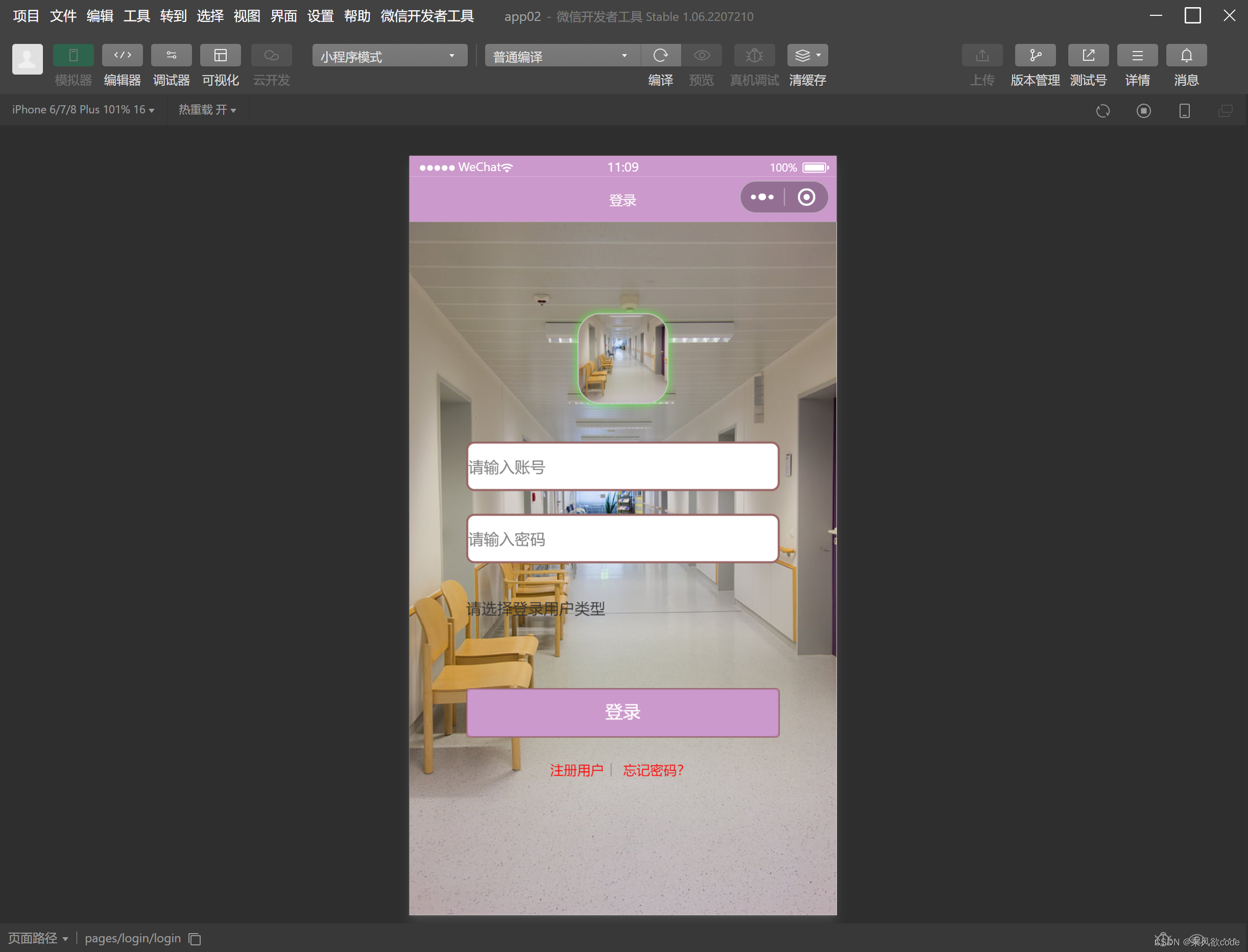The width and height of the screenshot is (1248, 952).
Task: Toggle the 模拟器 simulator panel
Action: pos(73,56)
